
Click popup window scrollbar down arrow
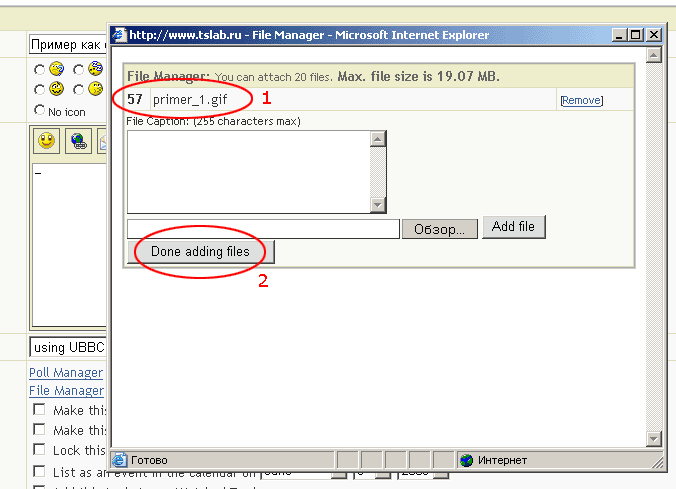(x=654, y=439)
